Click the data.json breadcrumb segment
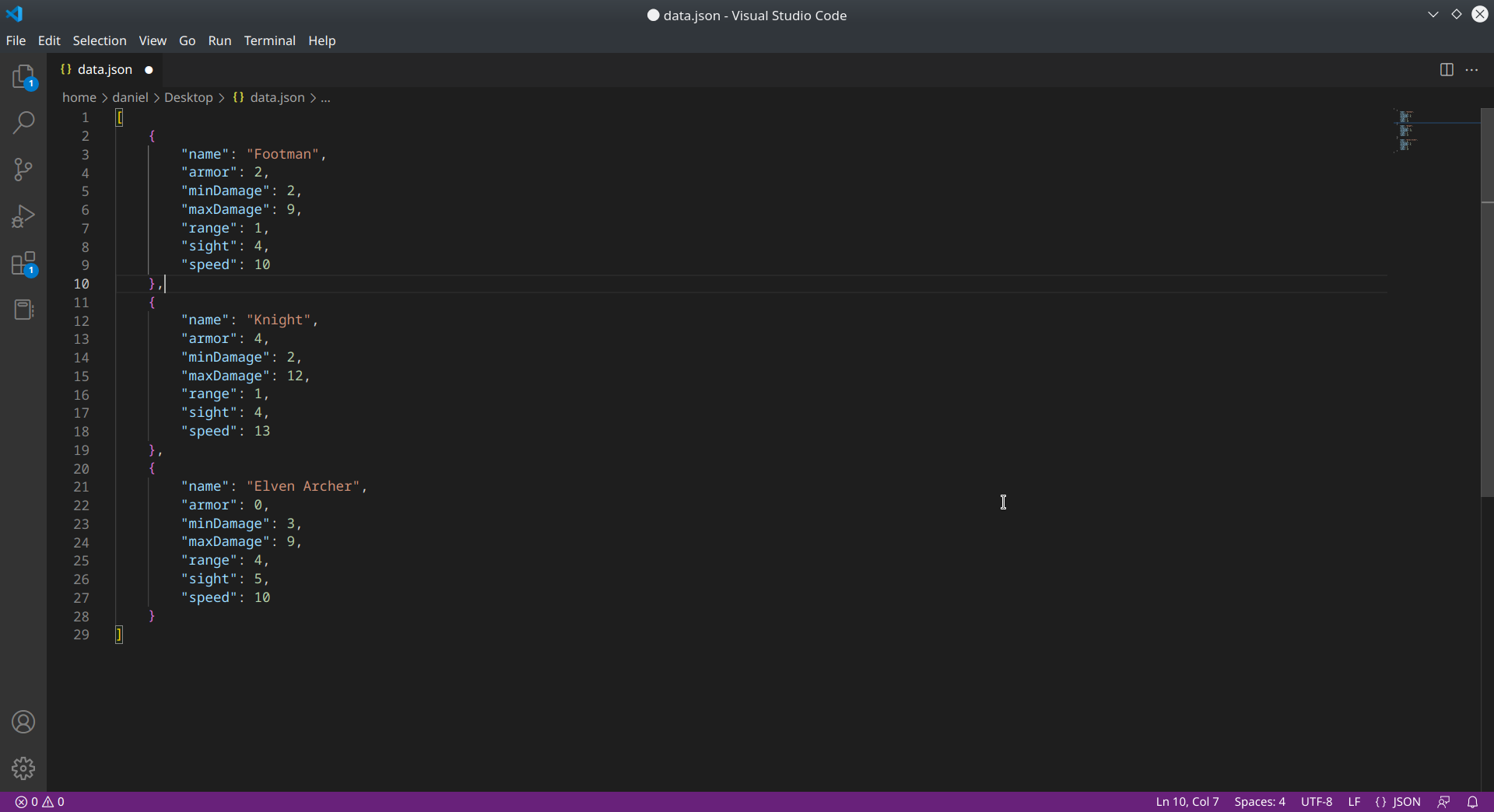1494x812 pixels. pos(269,97)
